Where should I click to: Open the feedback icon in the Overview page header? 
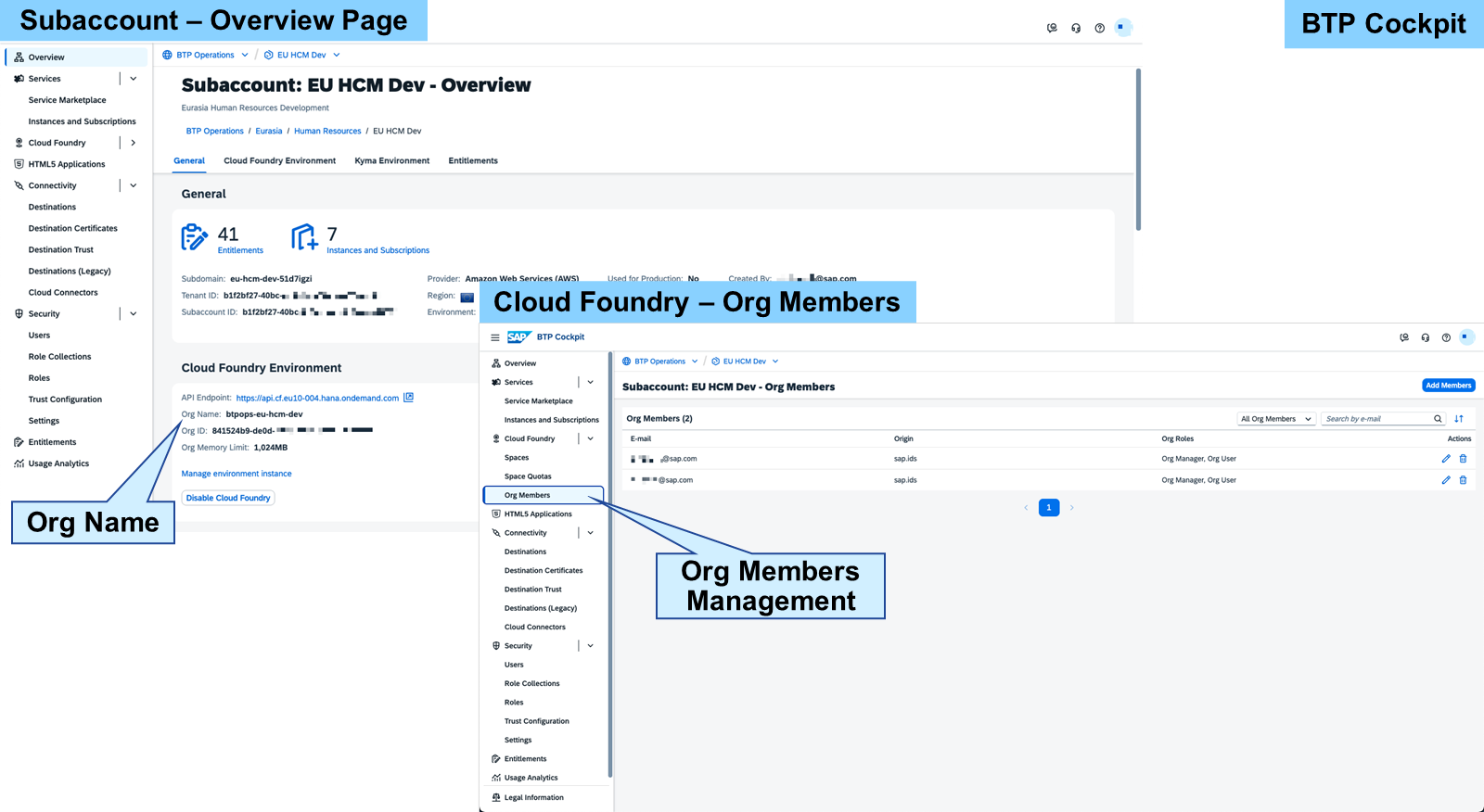click(1052, 28)
